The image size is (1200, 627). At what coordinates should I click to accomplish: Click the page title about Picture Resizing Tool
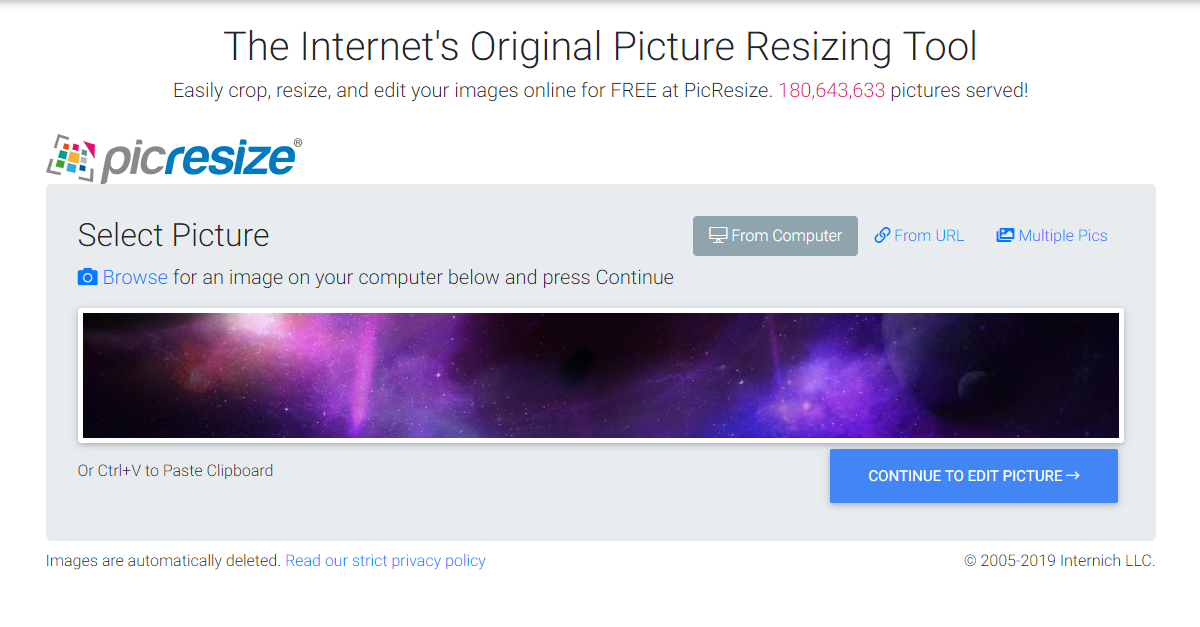[600, 46]
